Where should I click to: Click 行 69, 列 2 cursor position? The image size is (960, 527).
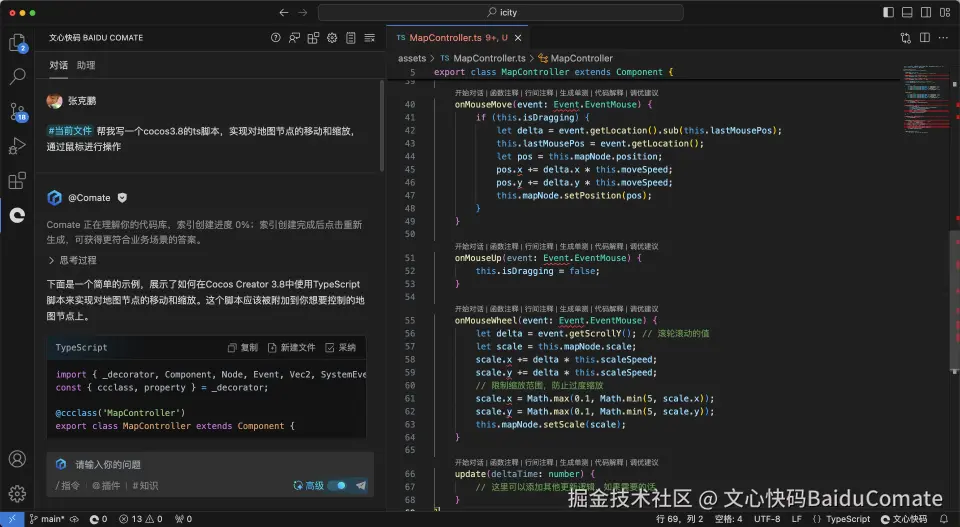[x=680, y=519]
